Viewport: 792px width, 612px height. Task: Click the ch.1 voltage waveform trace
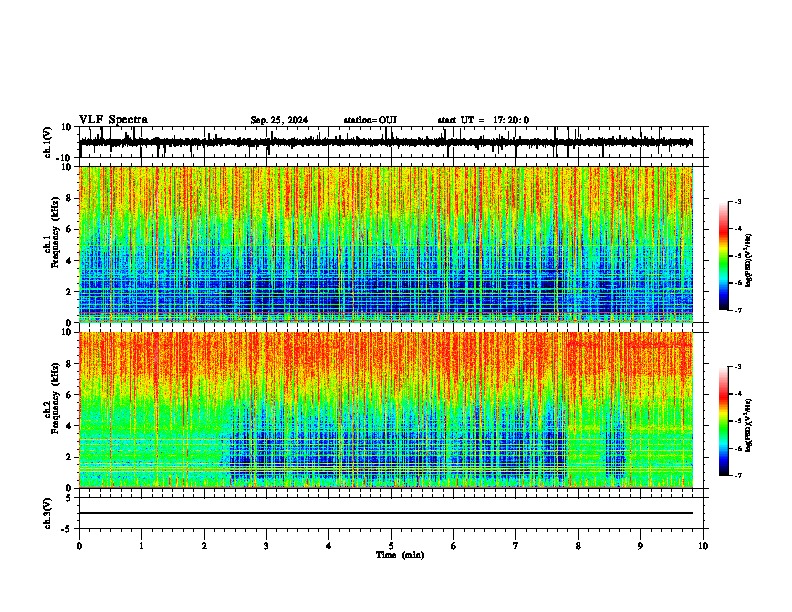(386, 142)
